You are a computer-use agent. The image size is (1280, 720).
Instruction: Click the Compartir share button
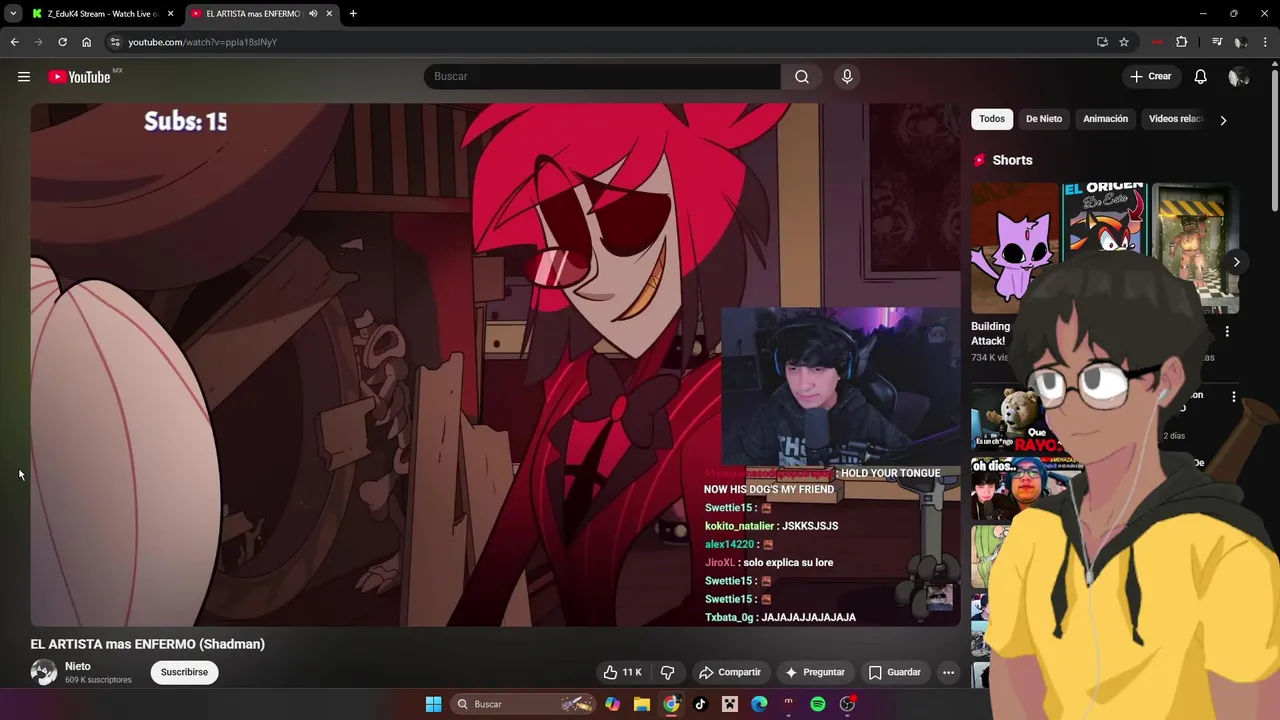pos(730,672)
